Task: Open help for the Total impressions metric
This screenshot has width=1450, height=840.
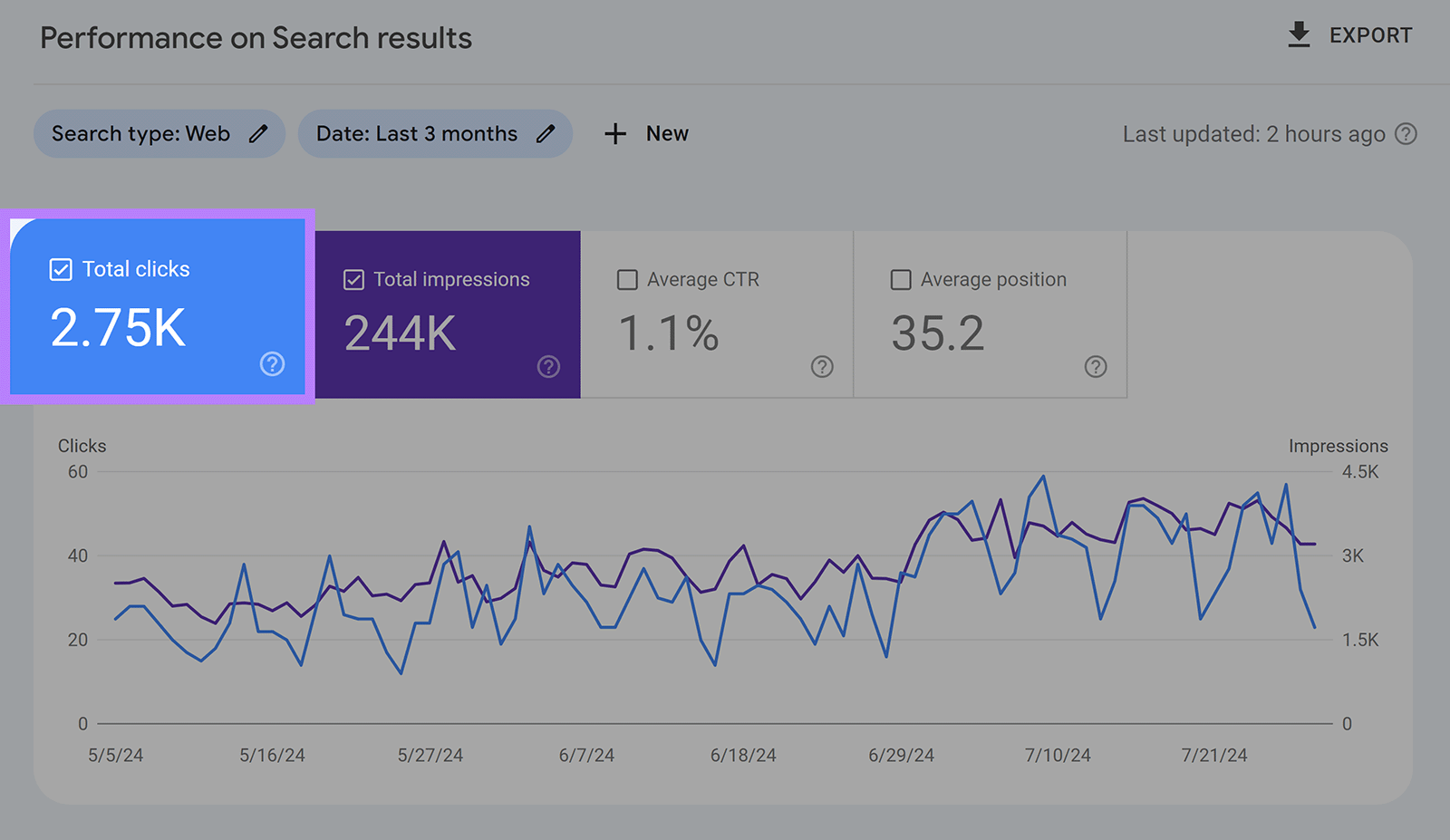Action: (x=548, y=367)
